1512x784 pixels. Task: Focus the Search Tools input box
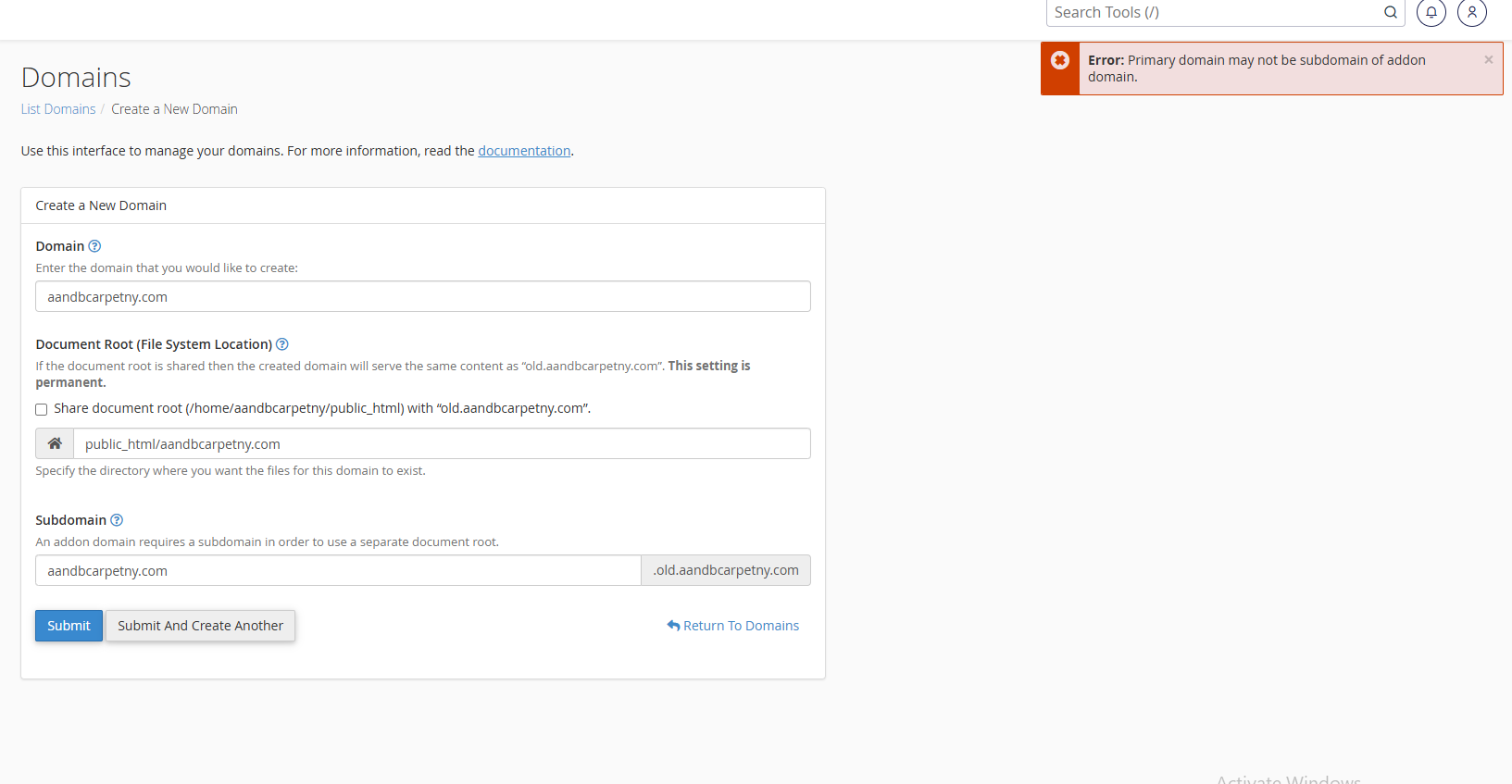pyautogui.click(x=1213, y=12)
